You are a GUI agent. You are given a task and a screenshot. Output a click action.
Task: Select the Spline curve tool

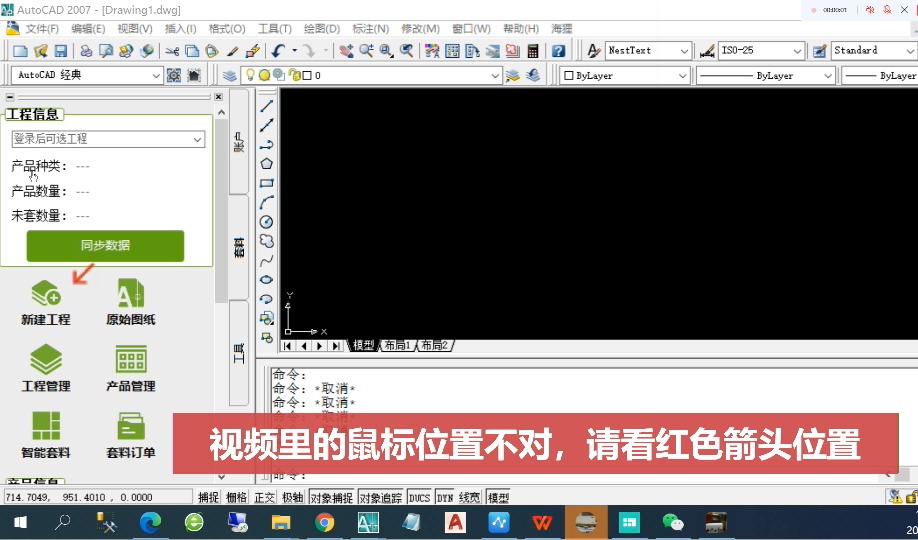[x=266, y=260]
